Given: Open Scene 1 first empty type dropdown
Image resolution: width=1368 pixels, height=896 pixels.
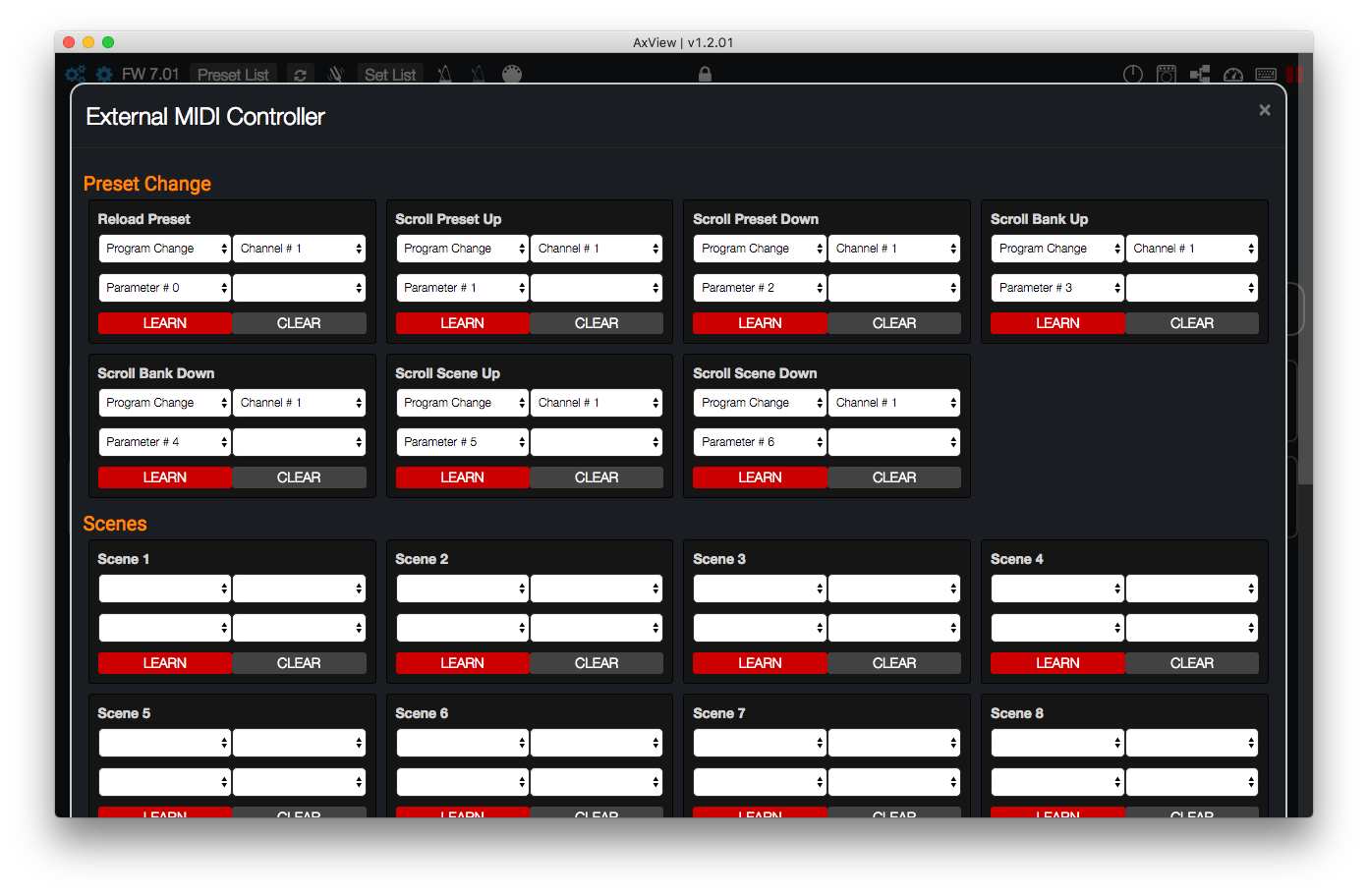Looking at the screenshot, I should (x=164, y=588).
